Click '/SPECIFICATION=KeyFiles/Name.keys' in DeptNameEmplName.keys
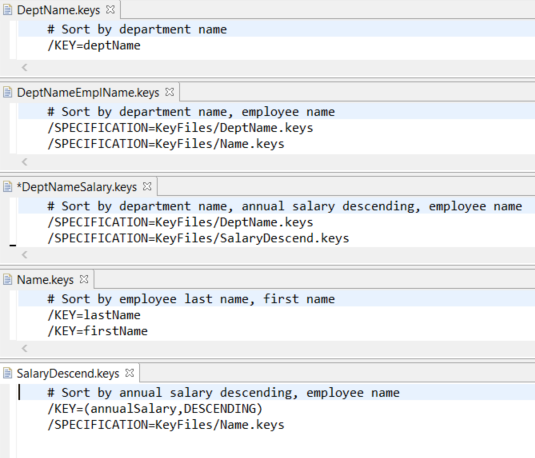535x458 pixels. pyautogui.click(x=166, y=144)
